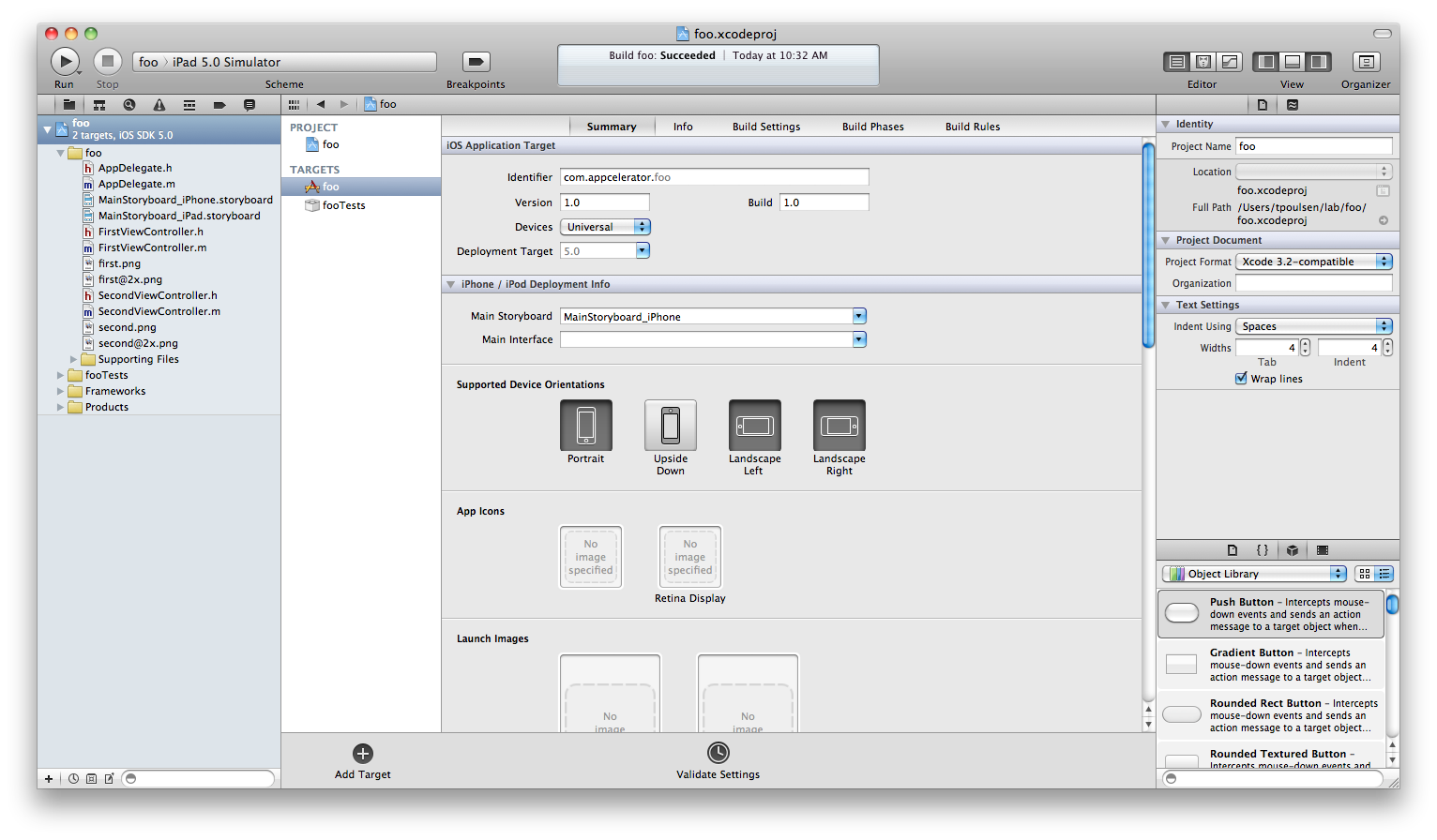The image size is (1437, 840).
Task: Switch to the Info tab
Action: [683, 127]
